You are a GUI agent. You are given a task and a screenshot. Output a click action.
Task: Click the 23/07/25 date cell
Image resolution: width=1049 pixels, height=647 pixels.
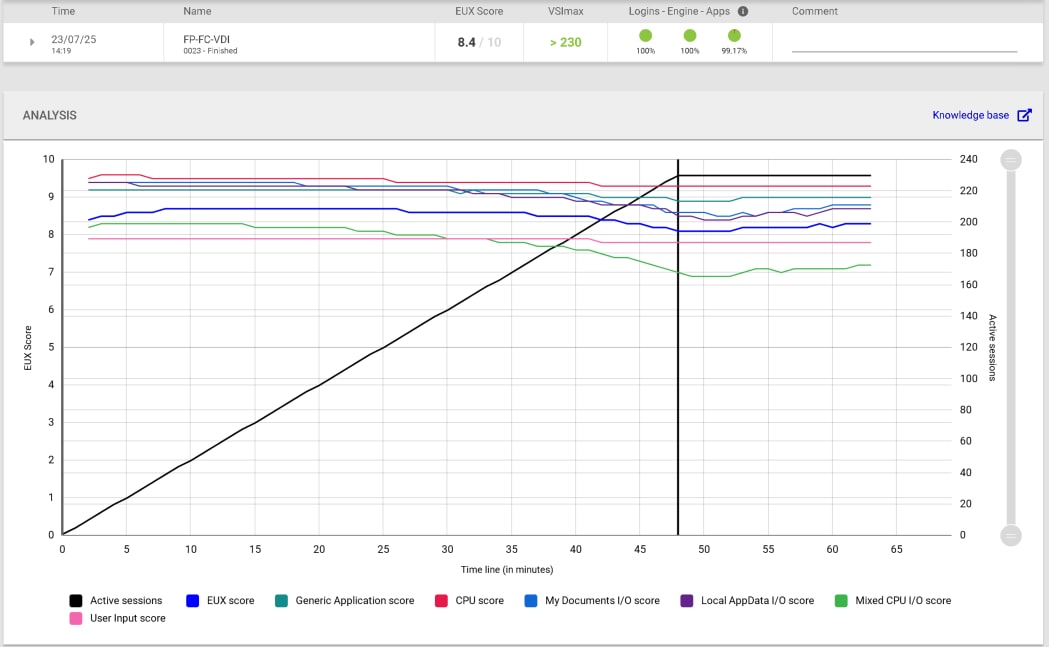tap(74, 39)
